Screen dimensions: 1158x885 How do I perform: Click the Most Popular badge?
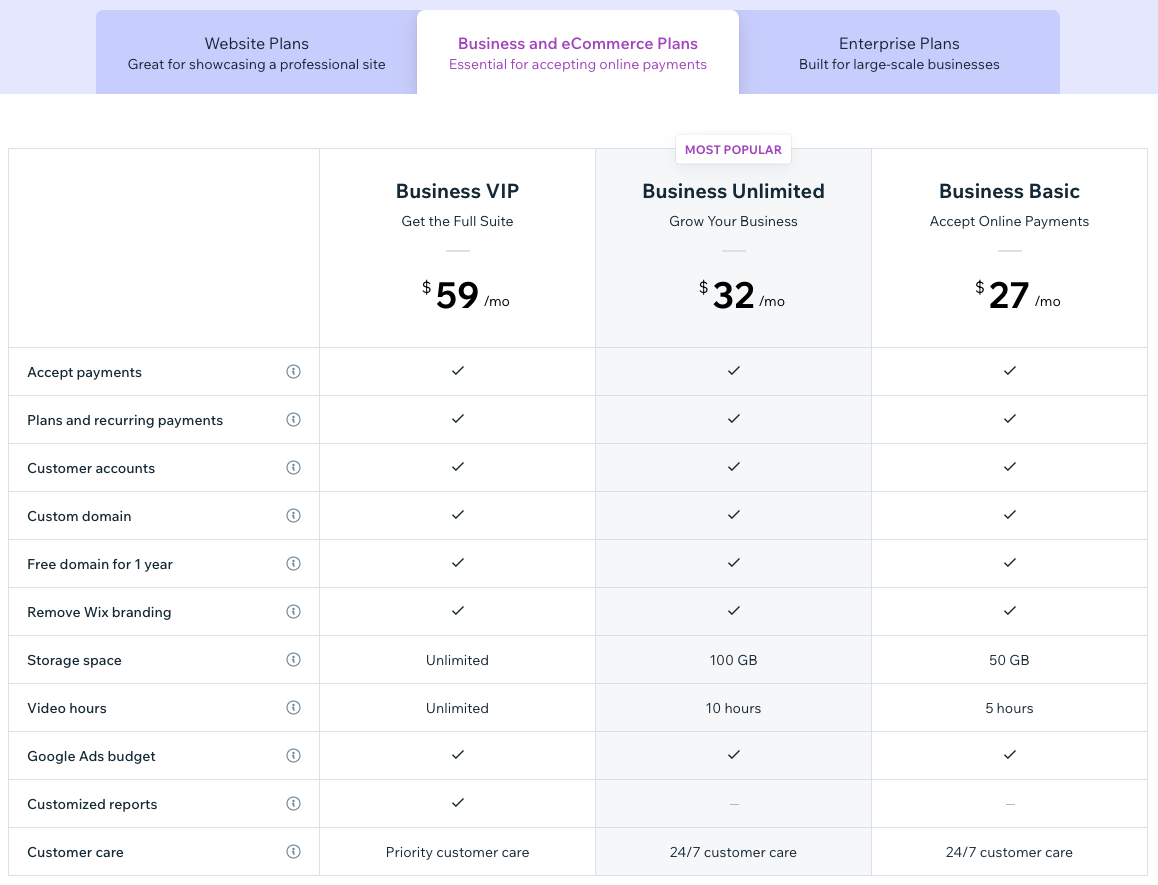pos(733,150)
